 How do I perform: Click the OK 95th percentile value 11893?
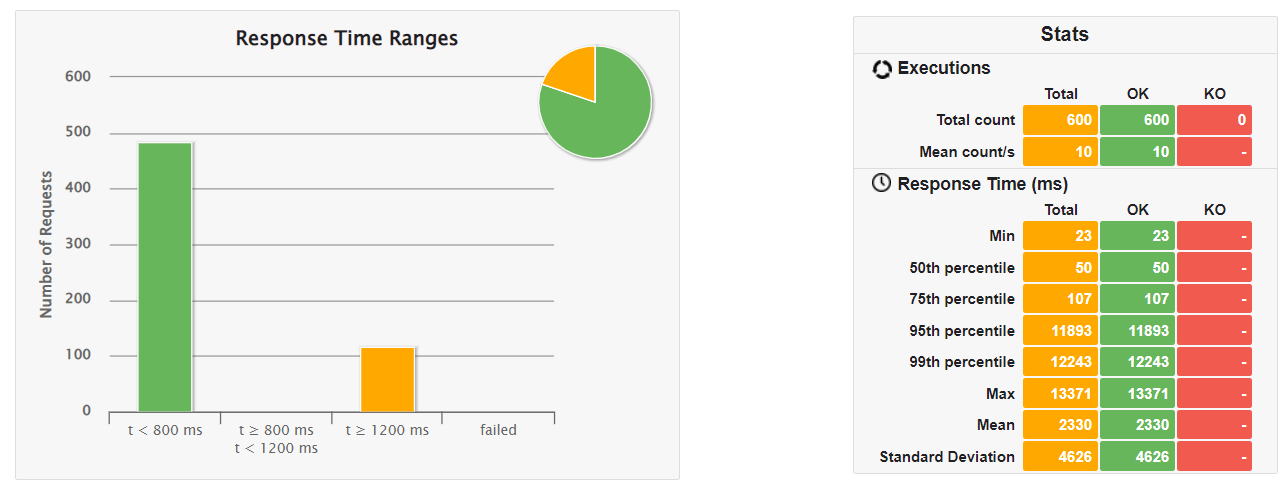[1138, 331]
